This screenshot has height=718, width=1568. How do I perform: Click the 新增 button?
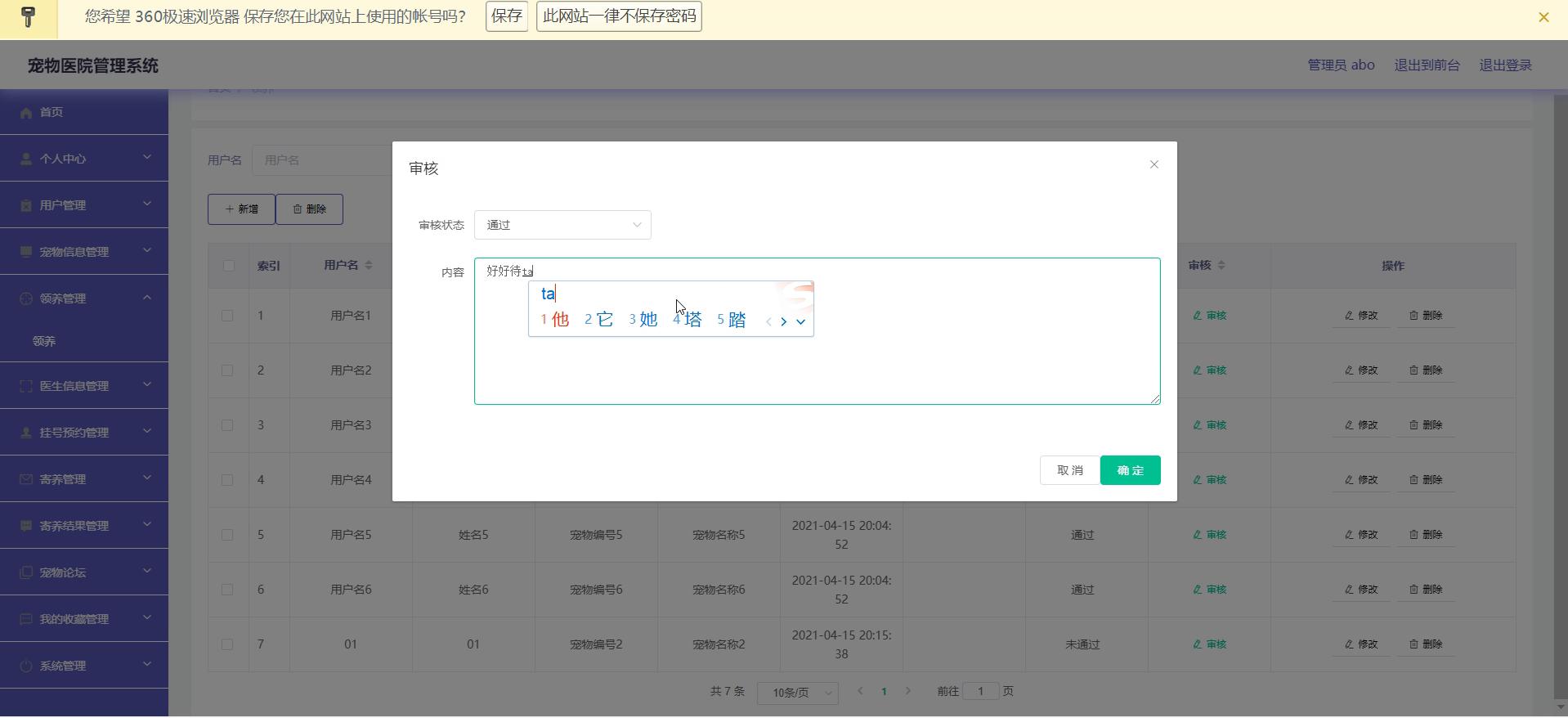(x=241, y=209)
